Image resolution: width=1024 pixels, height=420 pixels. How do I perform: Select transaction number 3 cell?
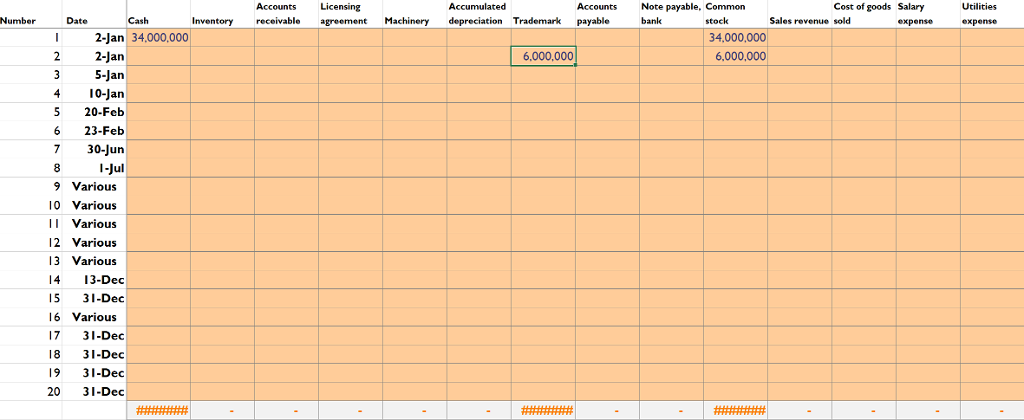(x=31, y=75)
